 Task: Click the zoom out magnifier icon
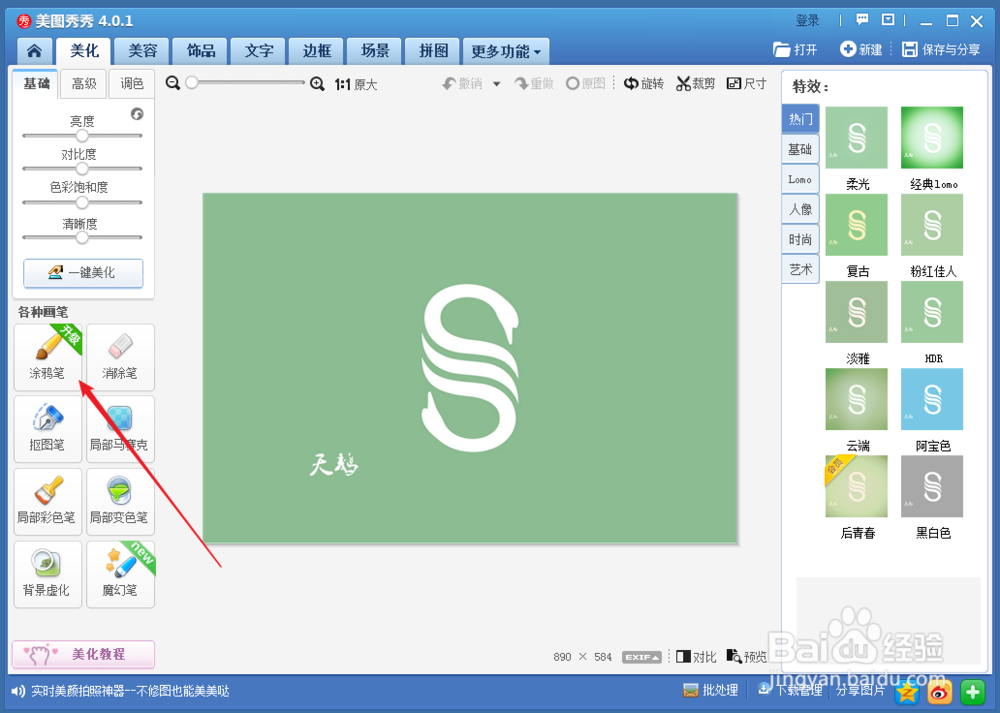click(x=172, y=84)
